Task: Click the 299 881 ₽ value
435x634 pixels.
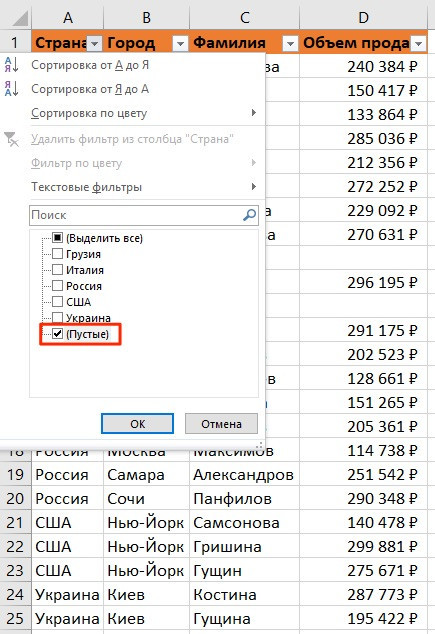Action: (382, 546)
